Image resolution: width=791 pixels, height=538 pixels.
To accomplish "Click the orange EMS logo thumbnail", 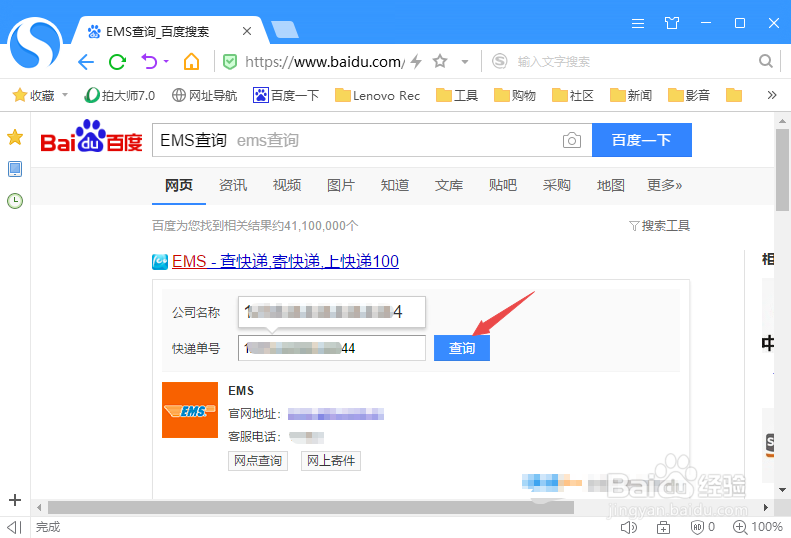I will 190,410.
